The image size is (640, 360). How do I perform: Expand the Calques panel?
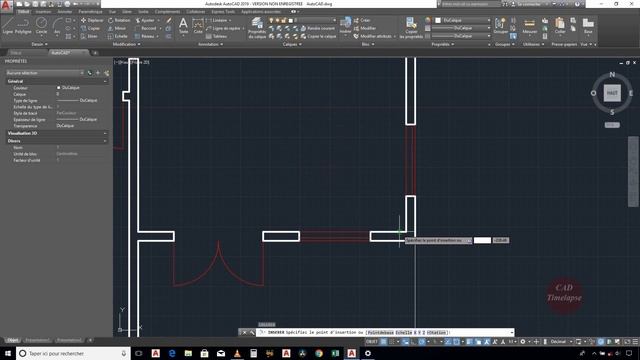point(292,44)
